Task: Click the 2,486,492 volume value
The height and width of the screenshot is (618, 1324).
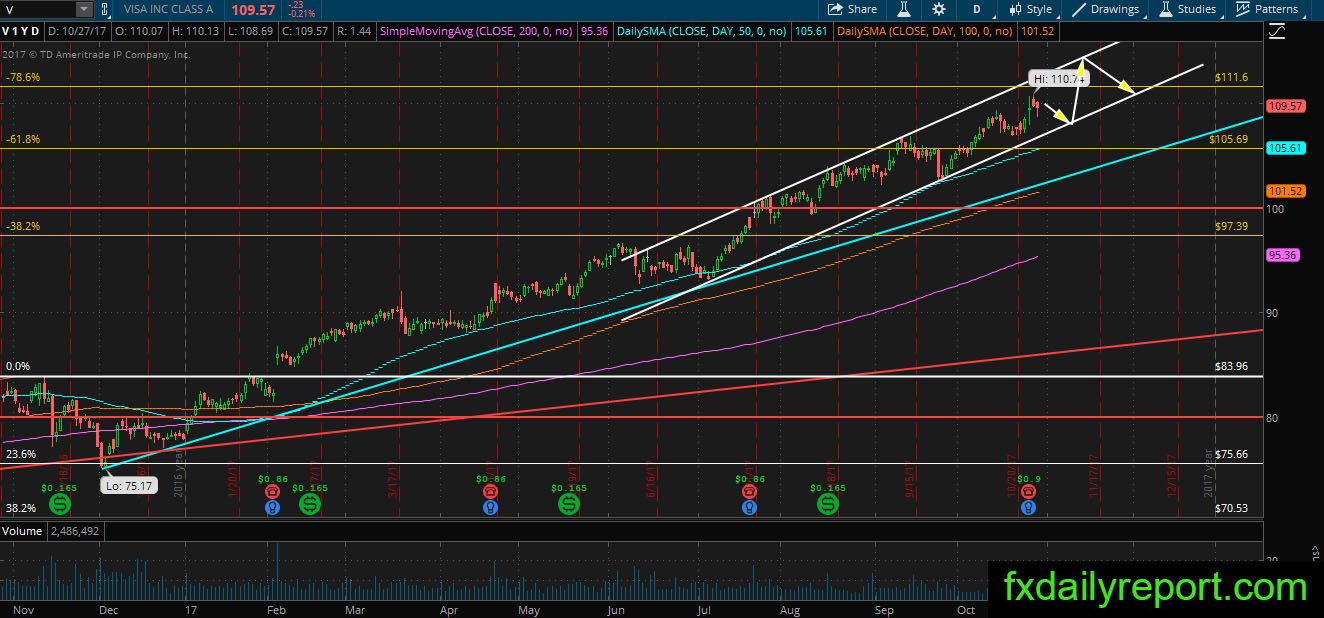Action: (x=73, y=531)
